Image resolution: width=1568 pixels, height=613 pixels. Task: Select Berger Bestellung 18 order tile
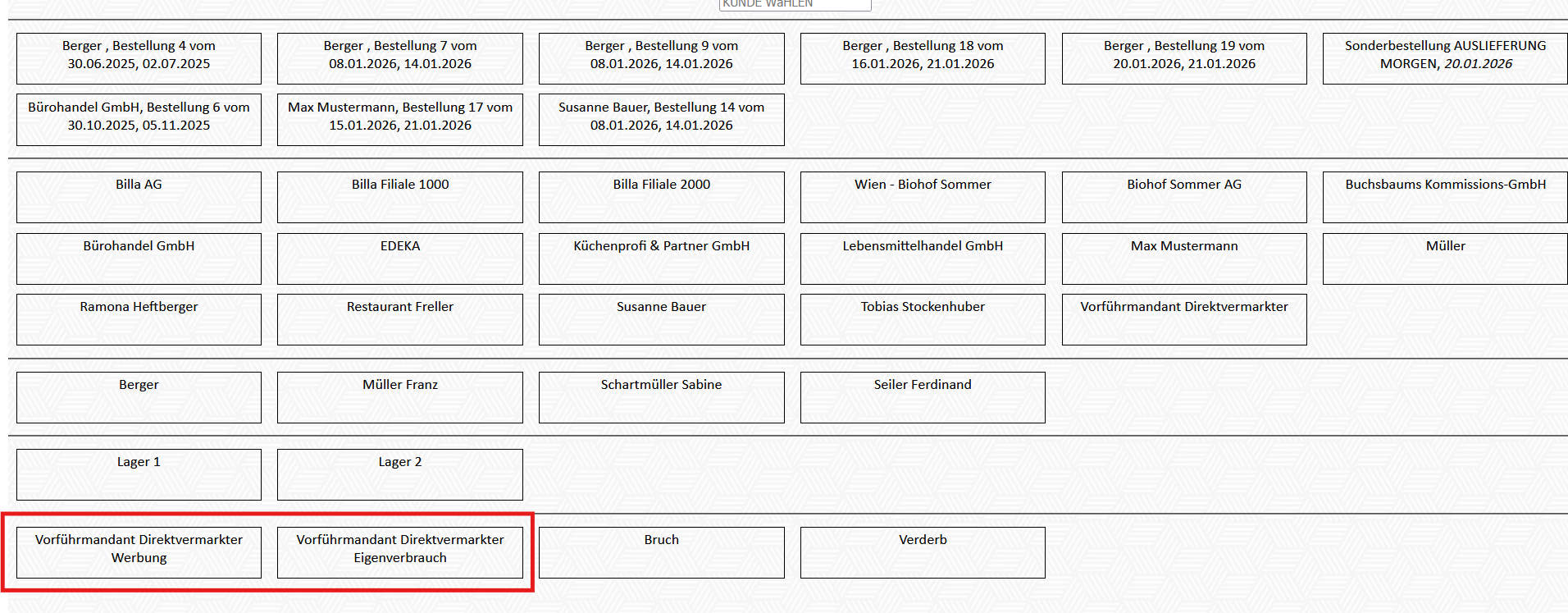point(923,57)
